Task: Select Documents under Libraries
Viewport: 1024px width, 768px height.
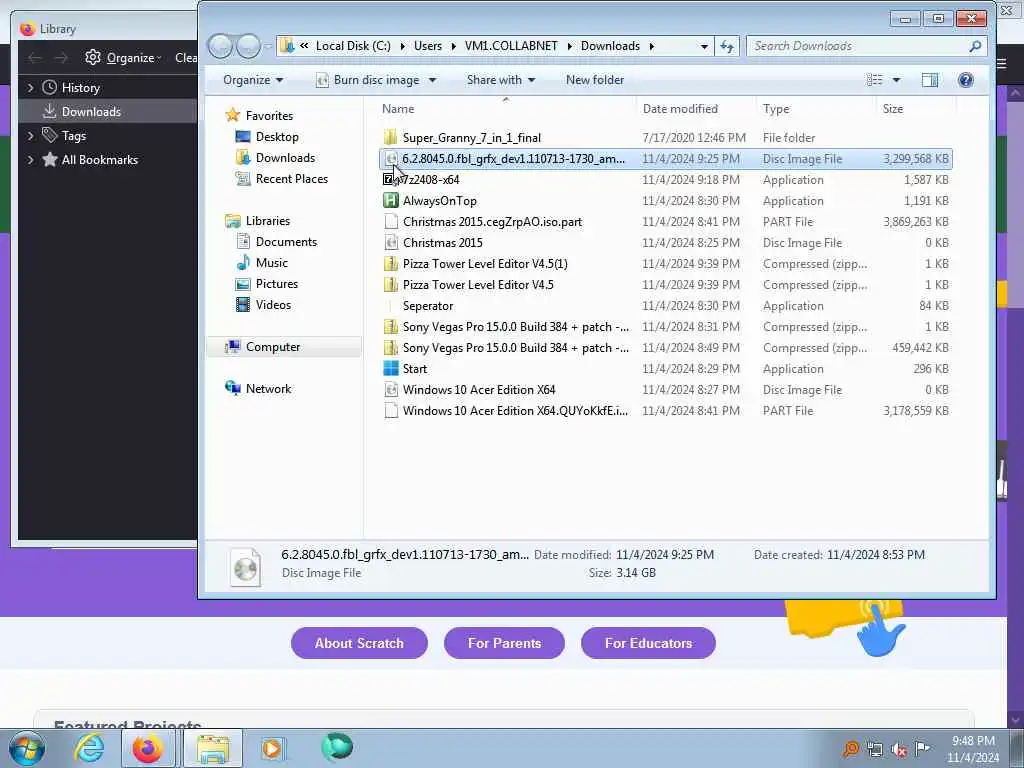Action: pyautogui.click(x=286, y=242)
